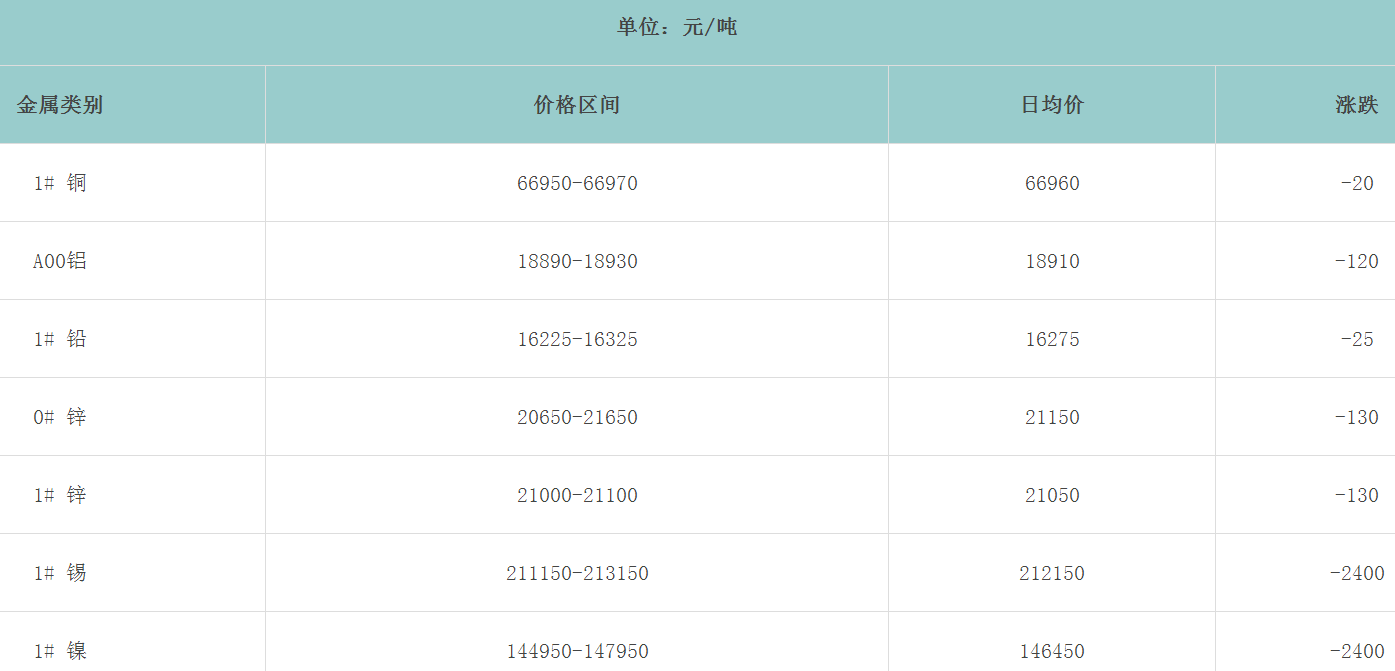
Task: Select the 20650-21650 price range cell
Action: (577, 417)
